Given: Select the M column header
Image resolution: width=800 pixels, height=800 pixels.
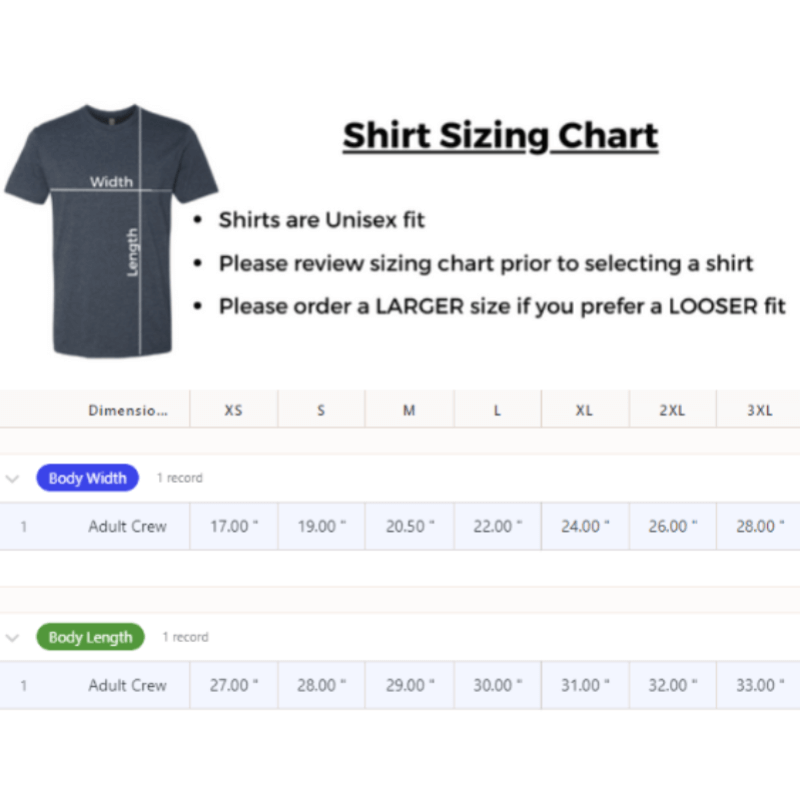Looking at the screenshot, I should (x=409, y=410).
